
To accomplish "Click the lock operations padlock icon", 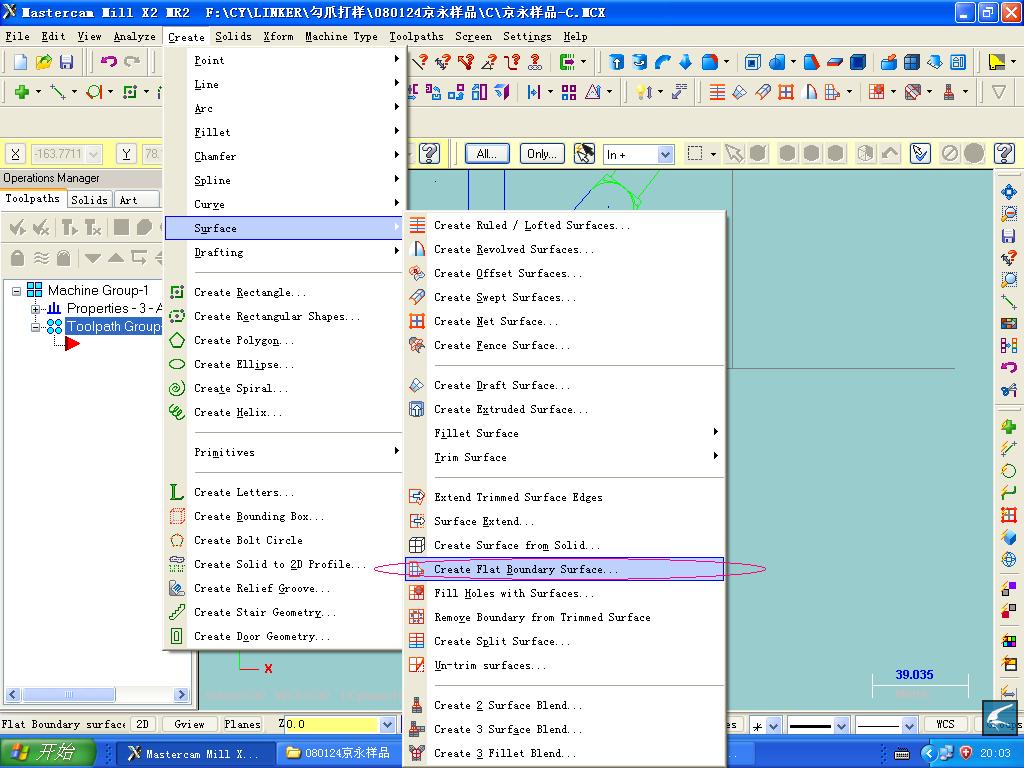I will pos(18,258).
